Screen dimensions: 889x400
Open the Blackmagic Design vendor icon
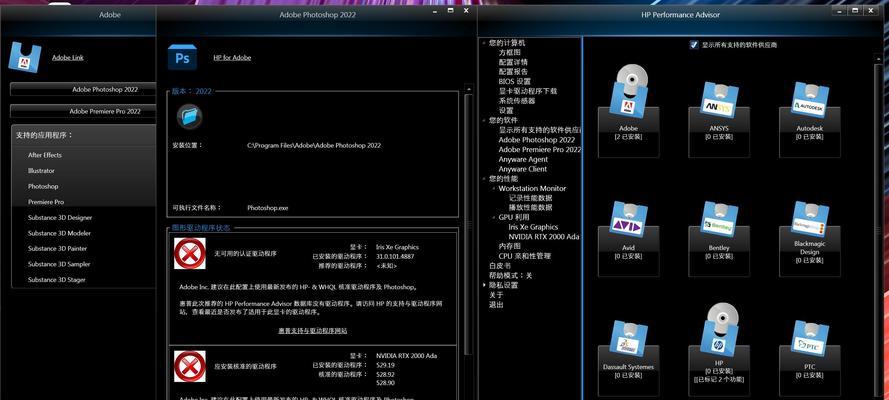[810, 221]
